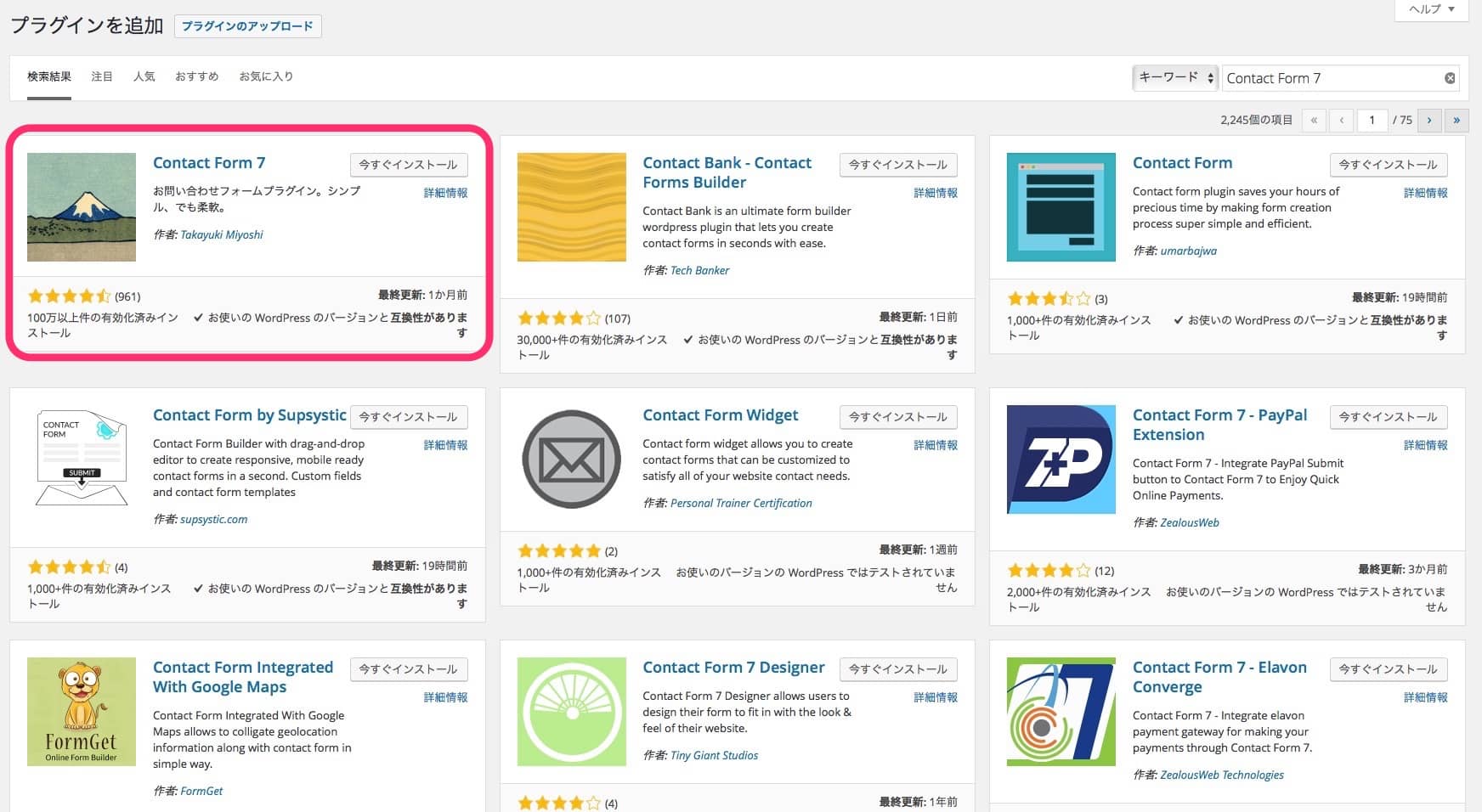
Task: Open the Contact Form by Supsystic title link
Action: [x=250, y=415]
